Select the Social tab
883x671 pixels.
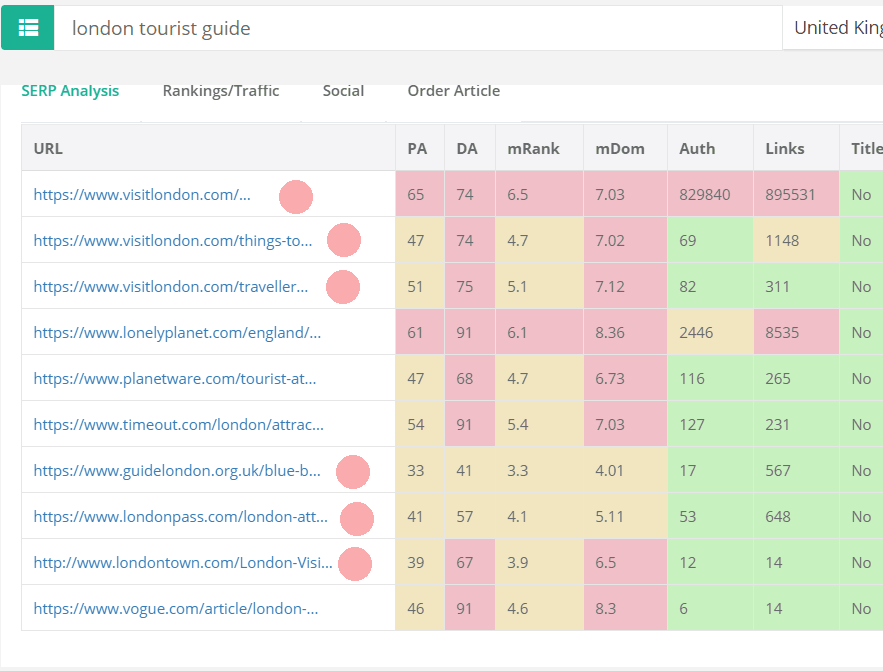(343, 91)
